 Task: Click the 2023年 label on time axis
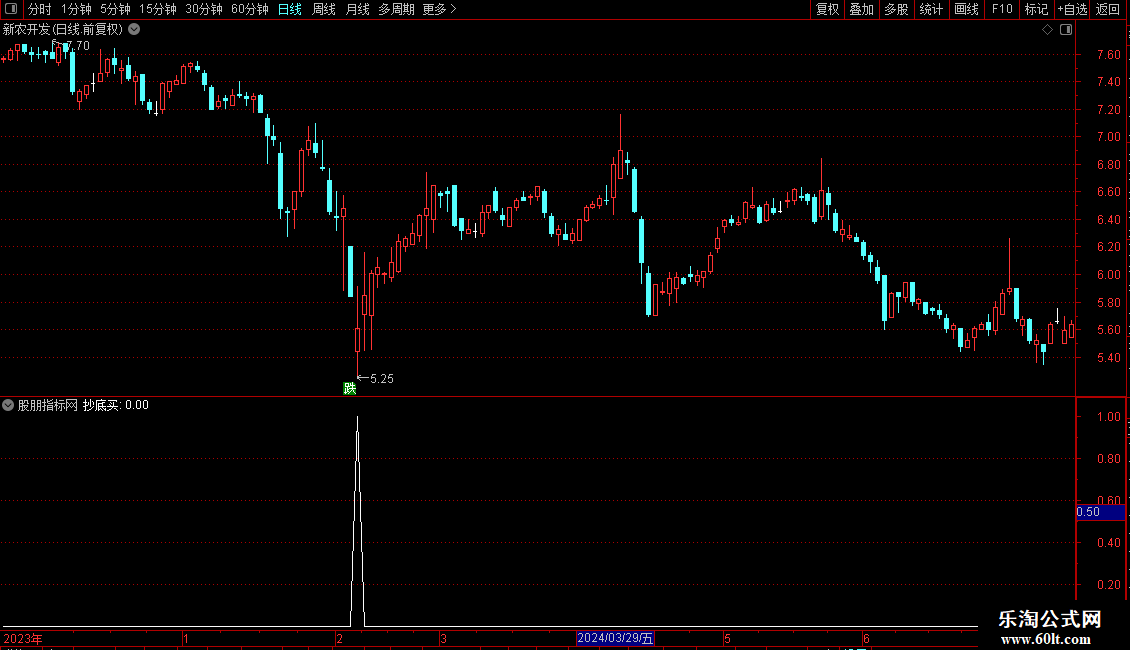pyautogui.click(x=23, y=638)
